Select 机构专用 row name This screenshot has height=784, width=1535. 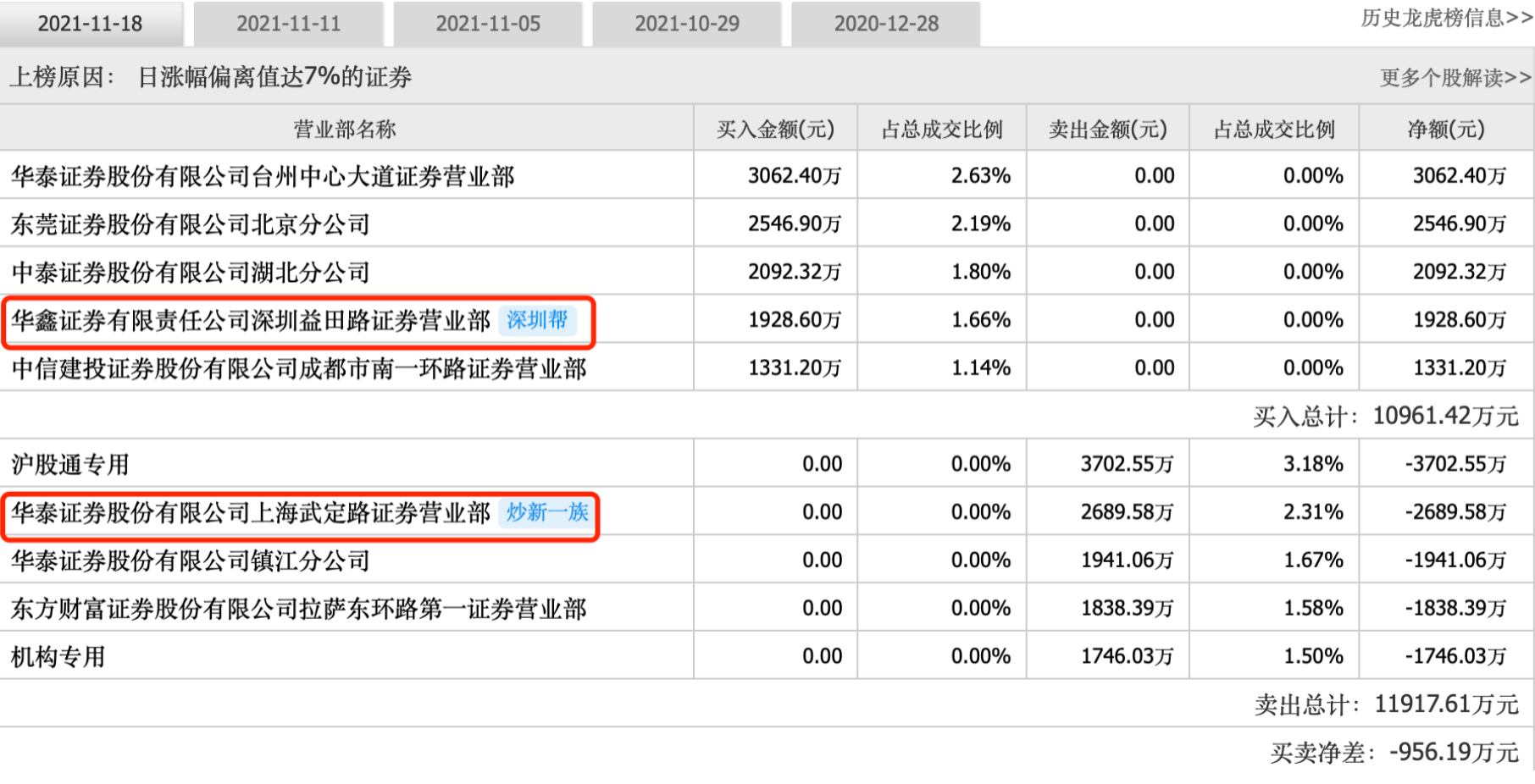pos(58,657)
